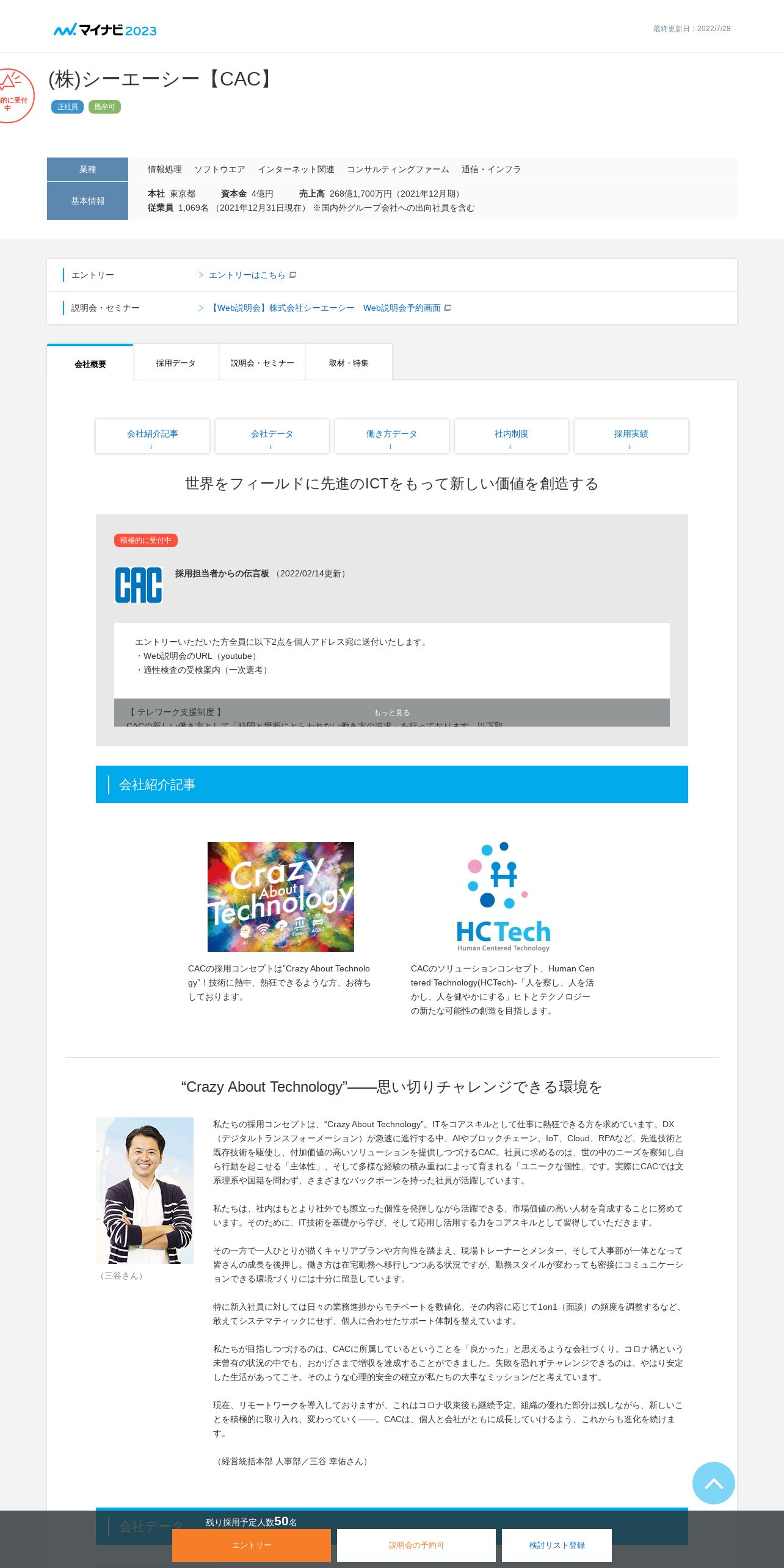Click the 情報処理 industry text
The image size is (784, 1568).
pos(165,169)
